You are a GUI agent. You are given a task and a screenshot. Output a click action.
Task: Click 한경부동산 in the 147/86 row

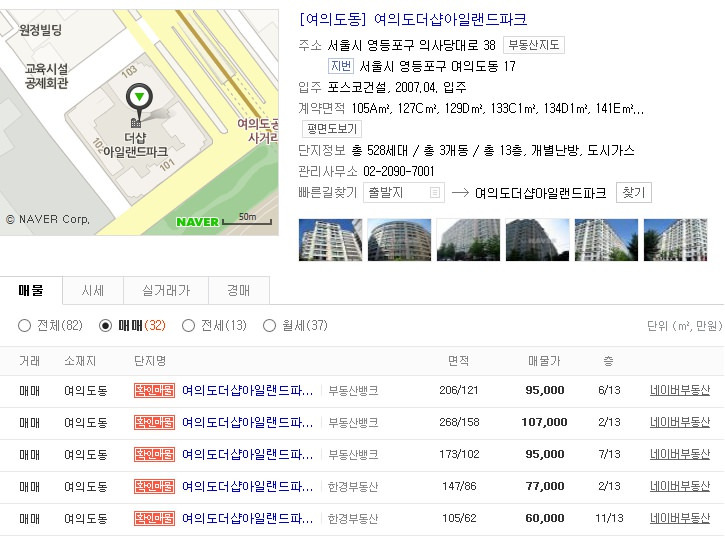pyautogui.click(x=353, y=487)
